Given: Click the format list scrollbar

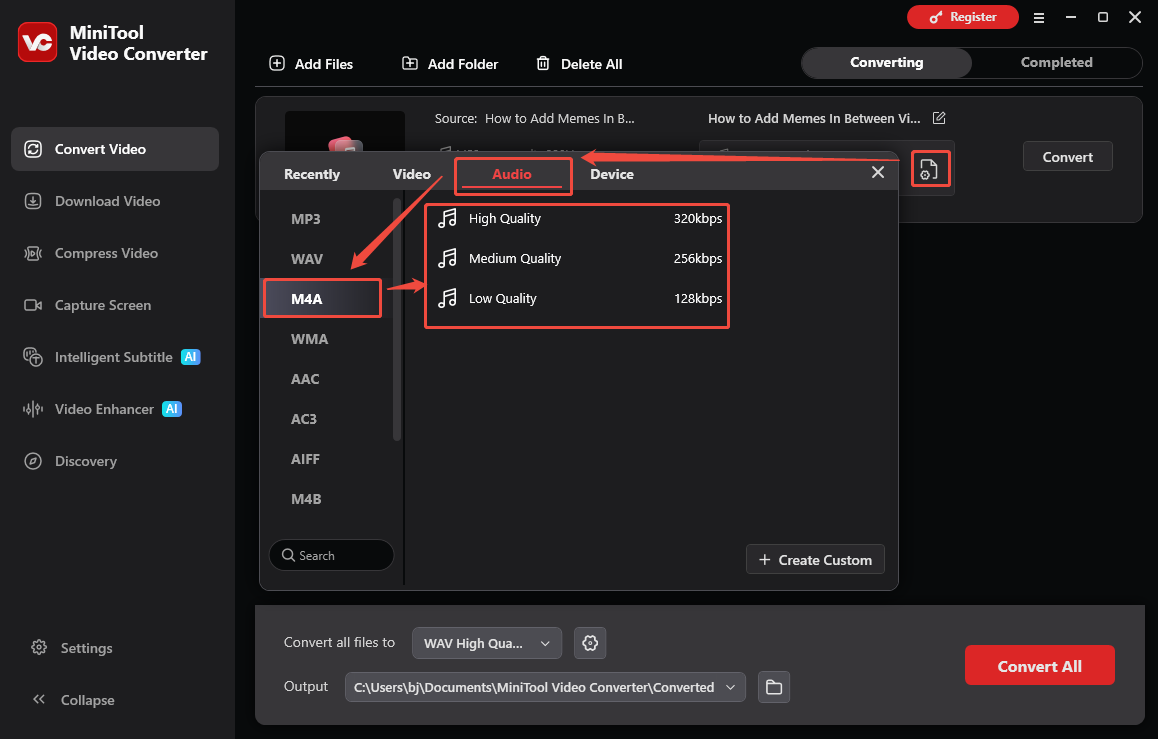Looking at the screenshot, I should (397, 319).
